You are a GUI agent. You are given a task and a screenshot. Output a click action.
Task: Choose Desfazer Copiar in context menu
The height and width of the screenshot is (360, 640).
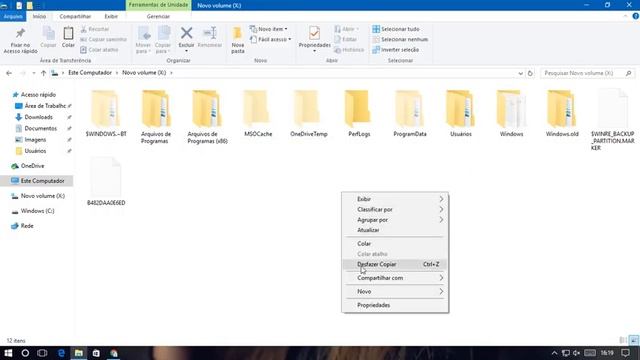[395, 264]
